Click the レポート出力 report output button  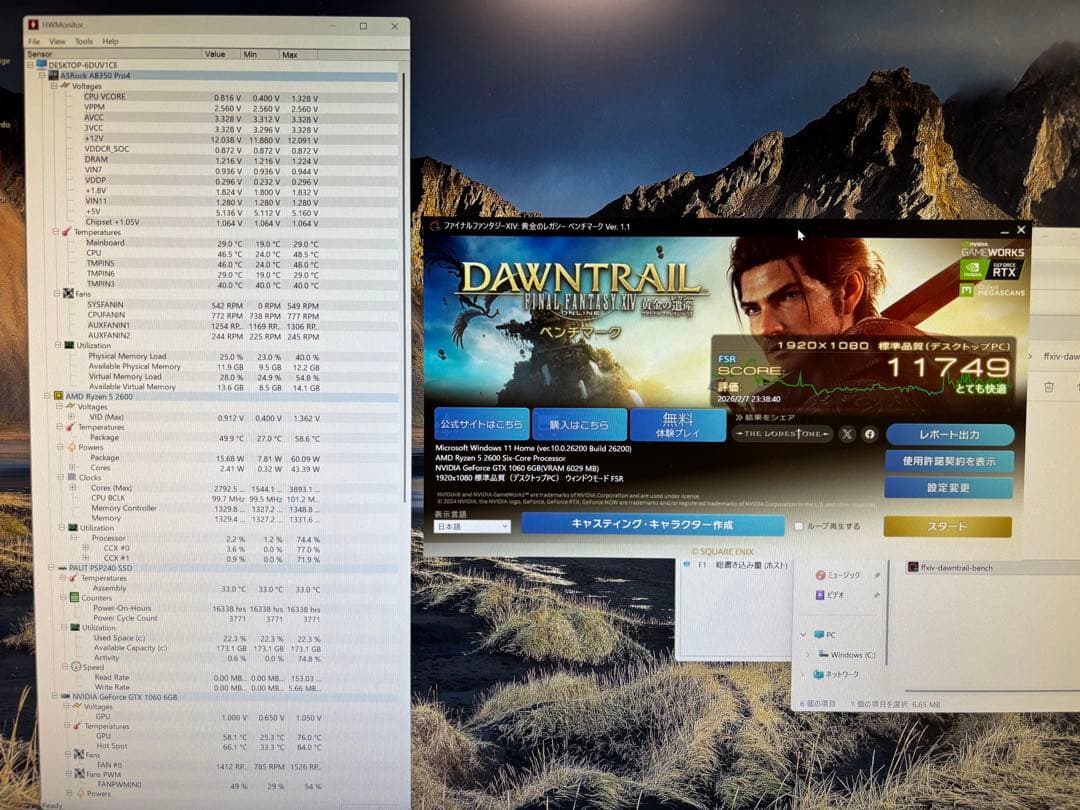pyautogui.click(x=949, y=435)
